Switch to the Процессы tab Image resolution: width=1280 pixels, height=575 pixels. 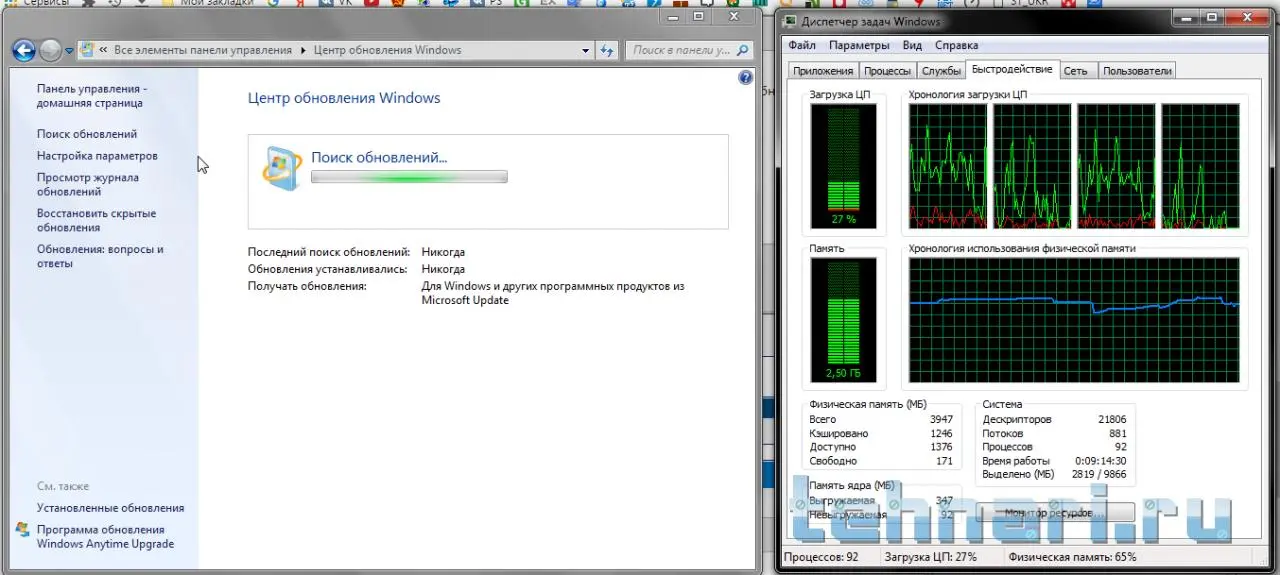click(x=887, y=71)
